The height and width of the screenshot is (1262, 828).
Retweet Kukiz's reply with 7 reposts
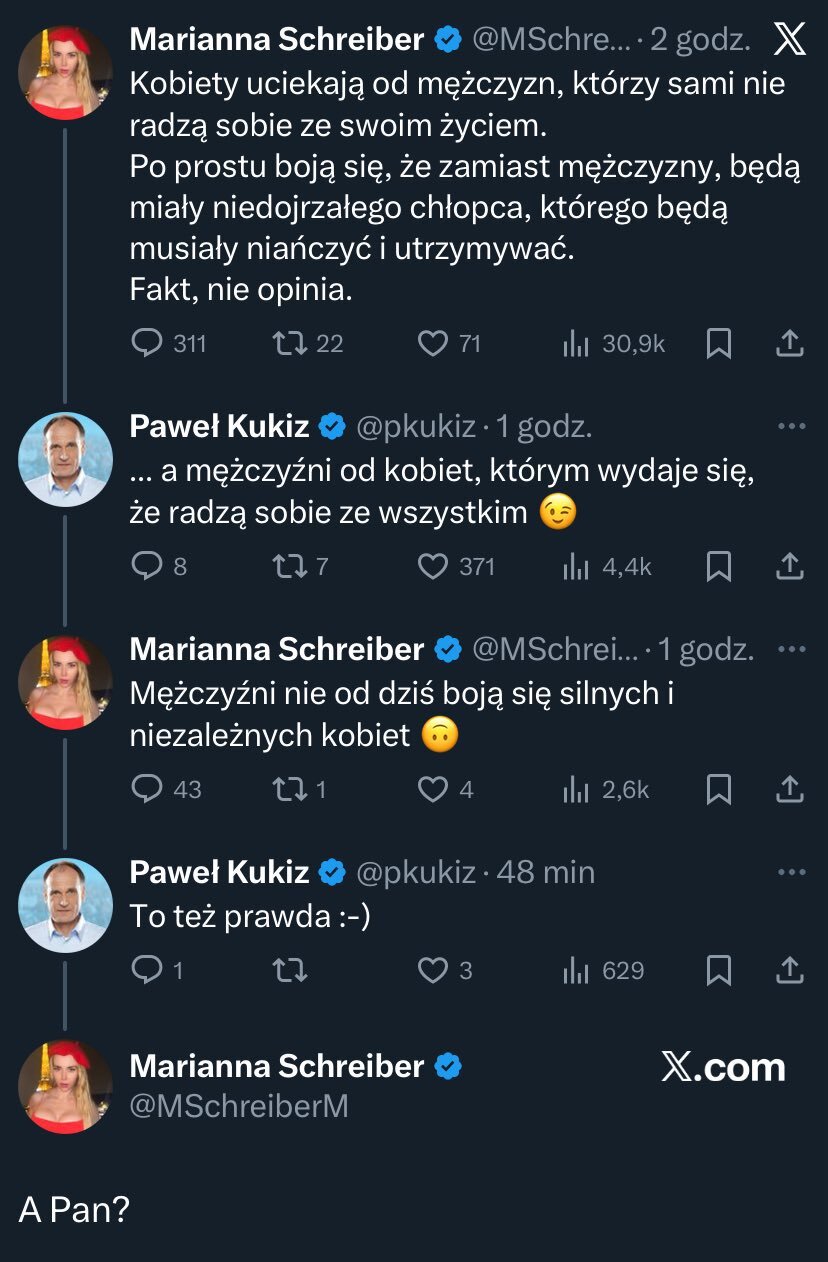289,567
